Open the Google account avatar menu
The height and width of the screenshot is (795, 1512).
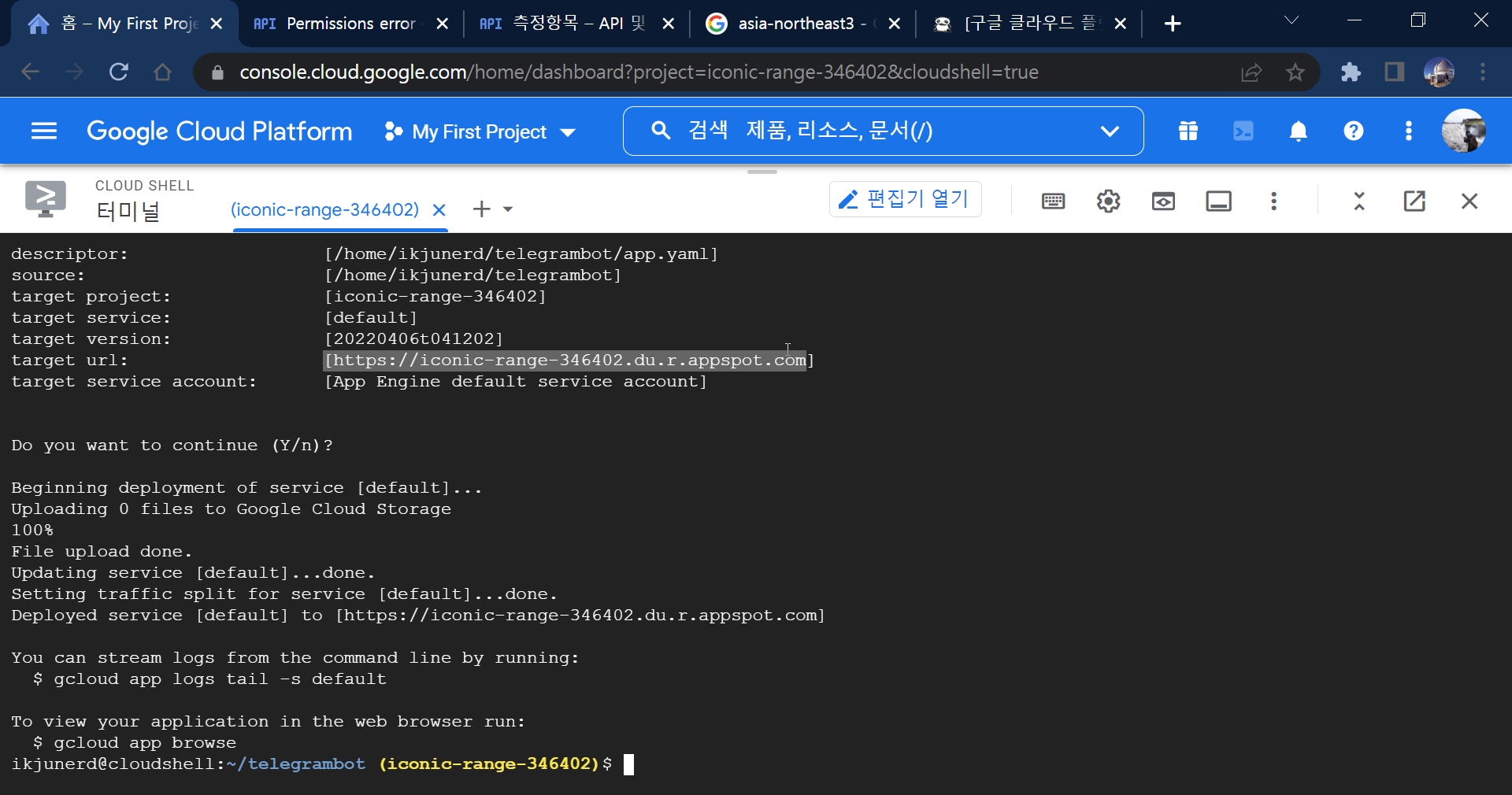1464,131
